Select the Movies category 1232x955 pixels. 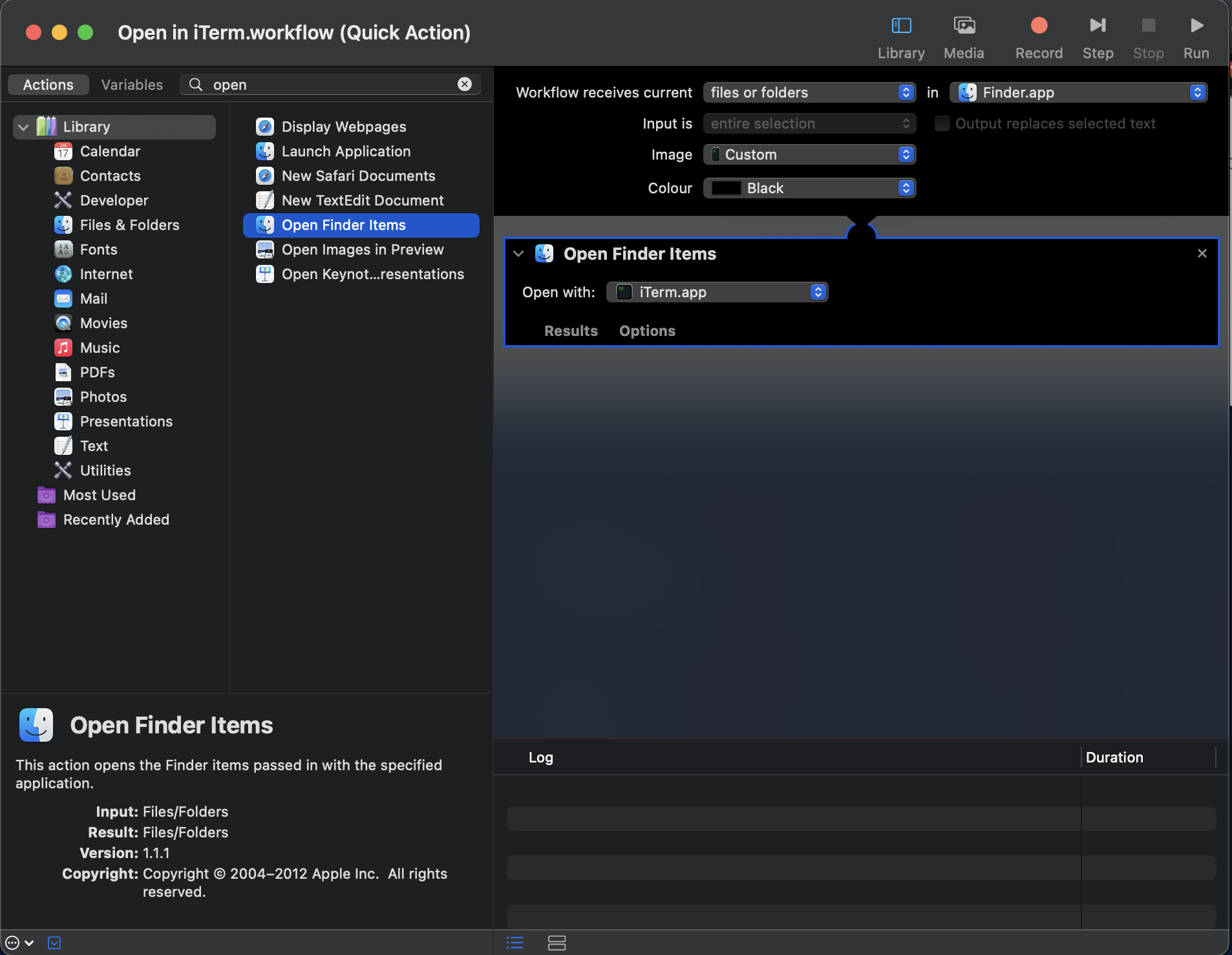103,324
